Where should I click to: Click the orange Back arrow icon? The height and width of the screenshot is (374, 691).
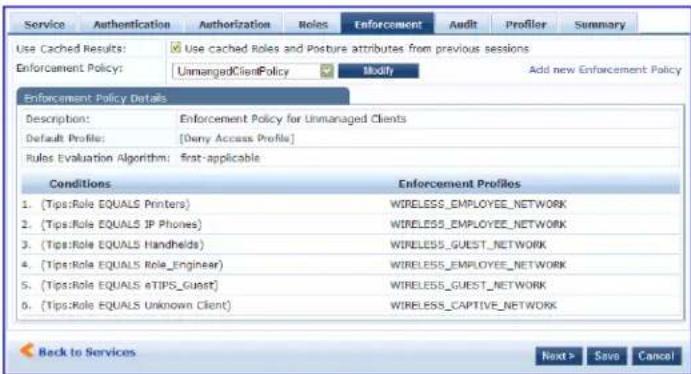(x=27, y=351)
